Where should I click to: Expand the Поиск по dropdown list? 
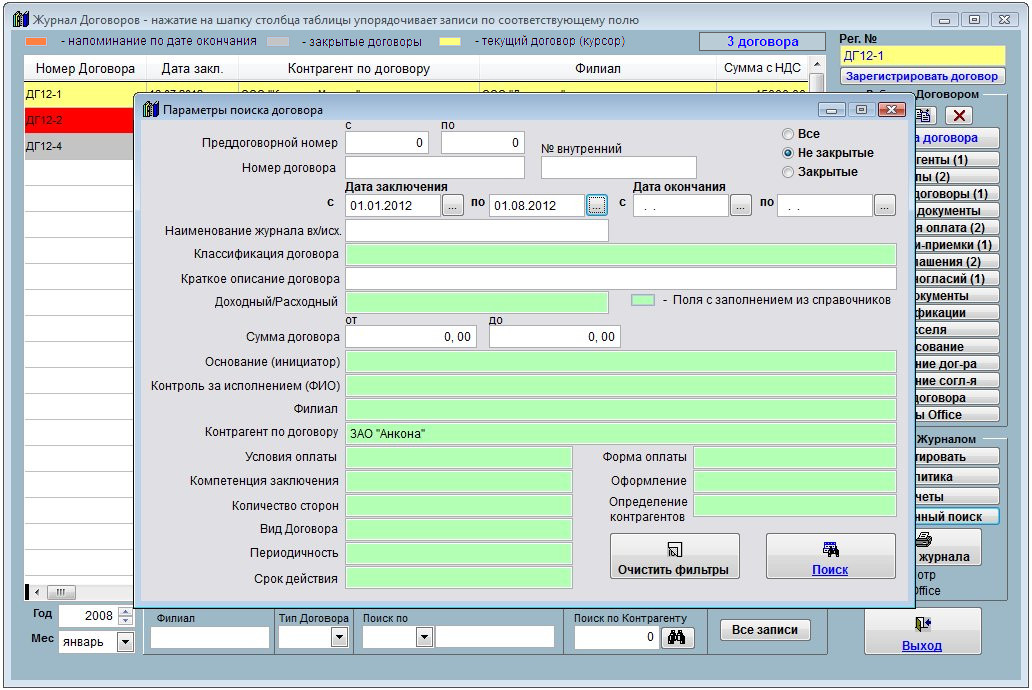point(423,637)
